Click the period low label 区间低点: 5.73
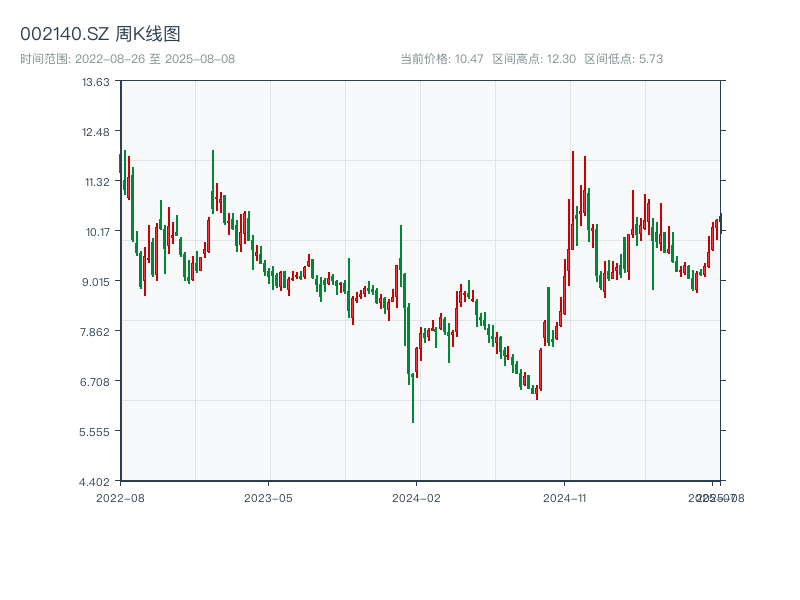 pos(623,59)
